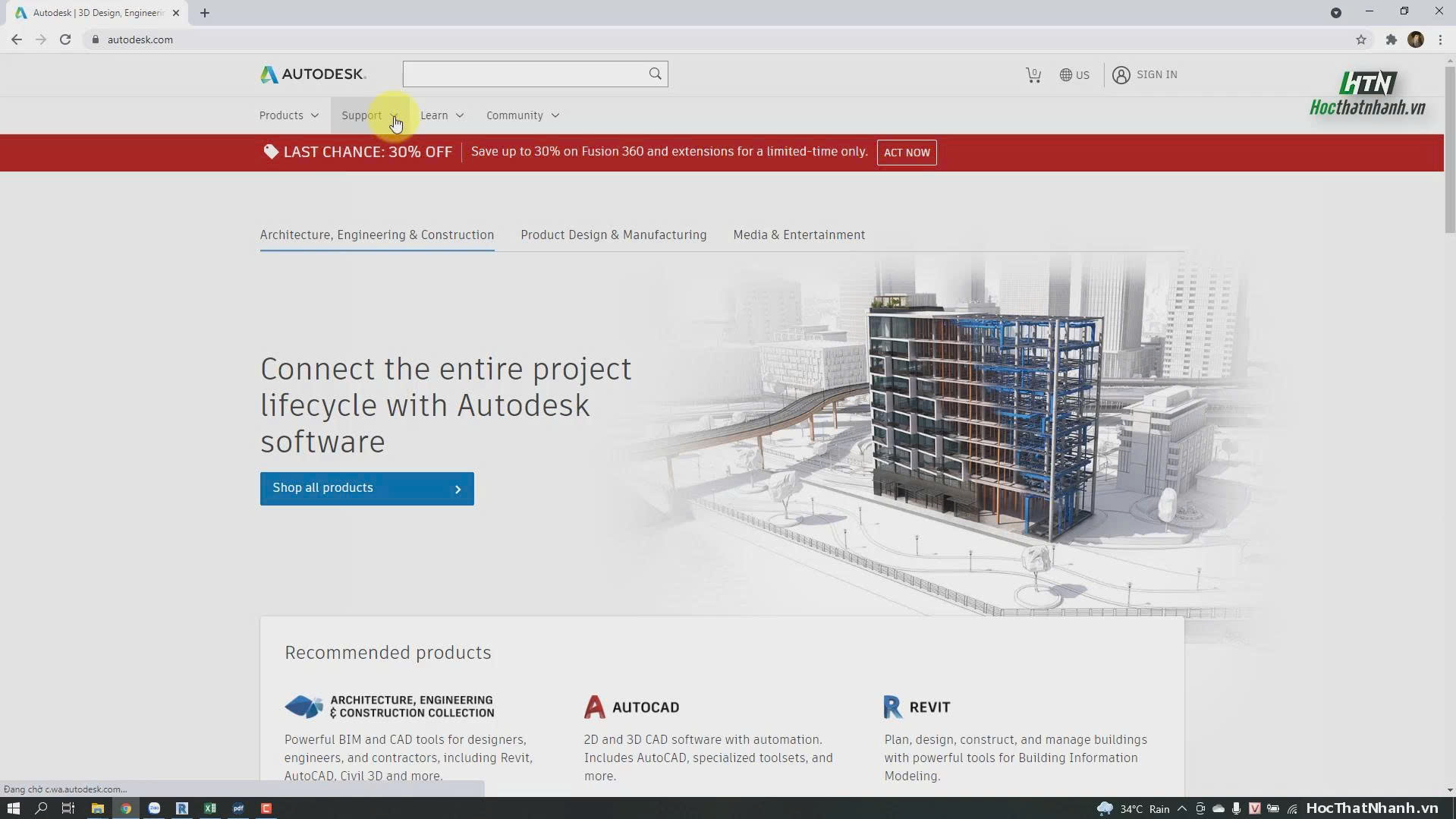Select US region globe selector
This screenshot has height=819, width=1456.
coord(1074,74)
